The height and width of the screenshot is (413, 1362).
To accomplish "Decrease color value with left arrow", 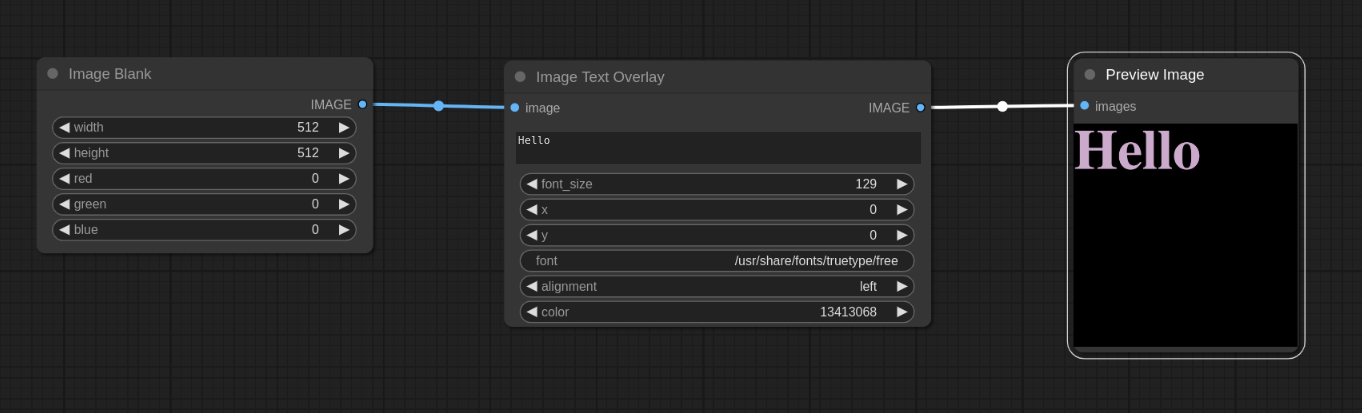I will click(532, 312).
